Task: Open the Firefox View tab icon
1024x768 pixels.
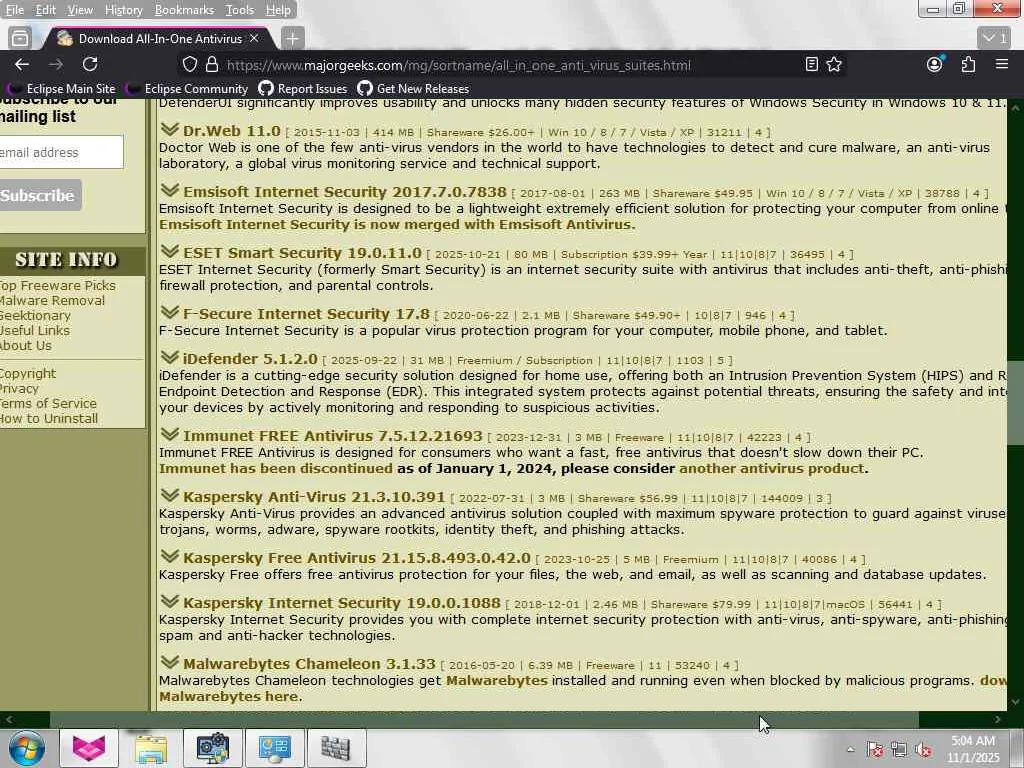Action: pos(20,39)
